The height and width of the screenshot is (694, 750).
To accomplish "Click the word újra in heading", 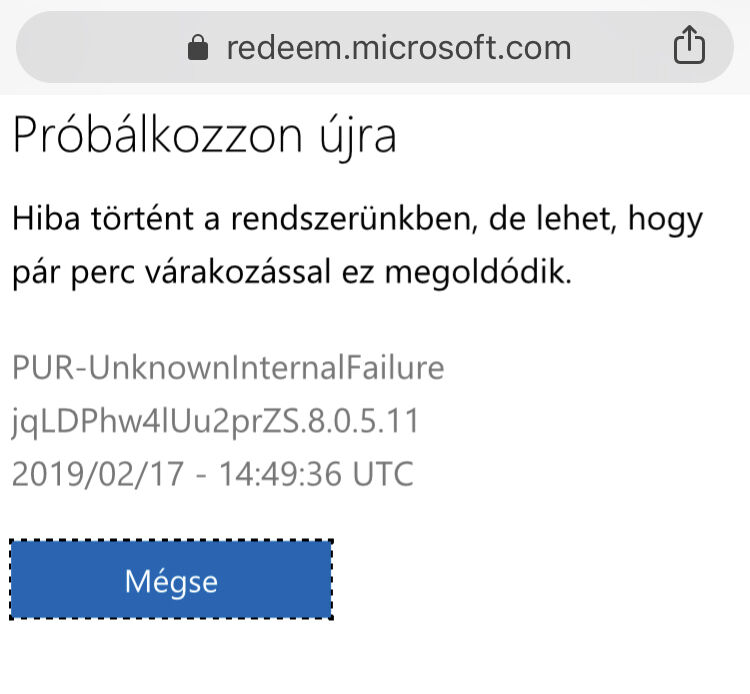I will (x=358, y=137).
